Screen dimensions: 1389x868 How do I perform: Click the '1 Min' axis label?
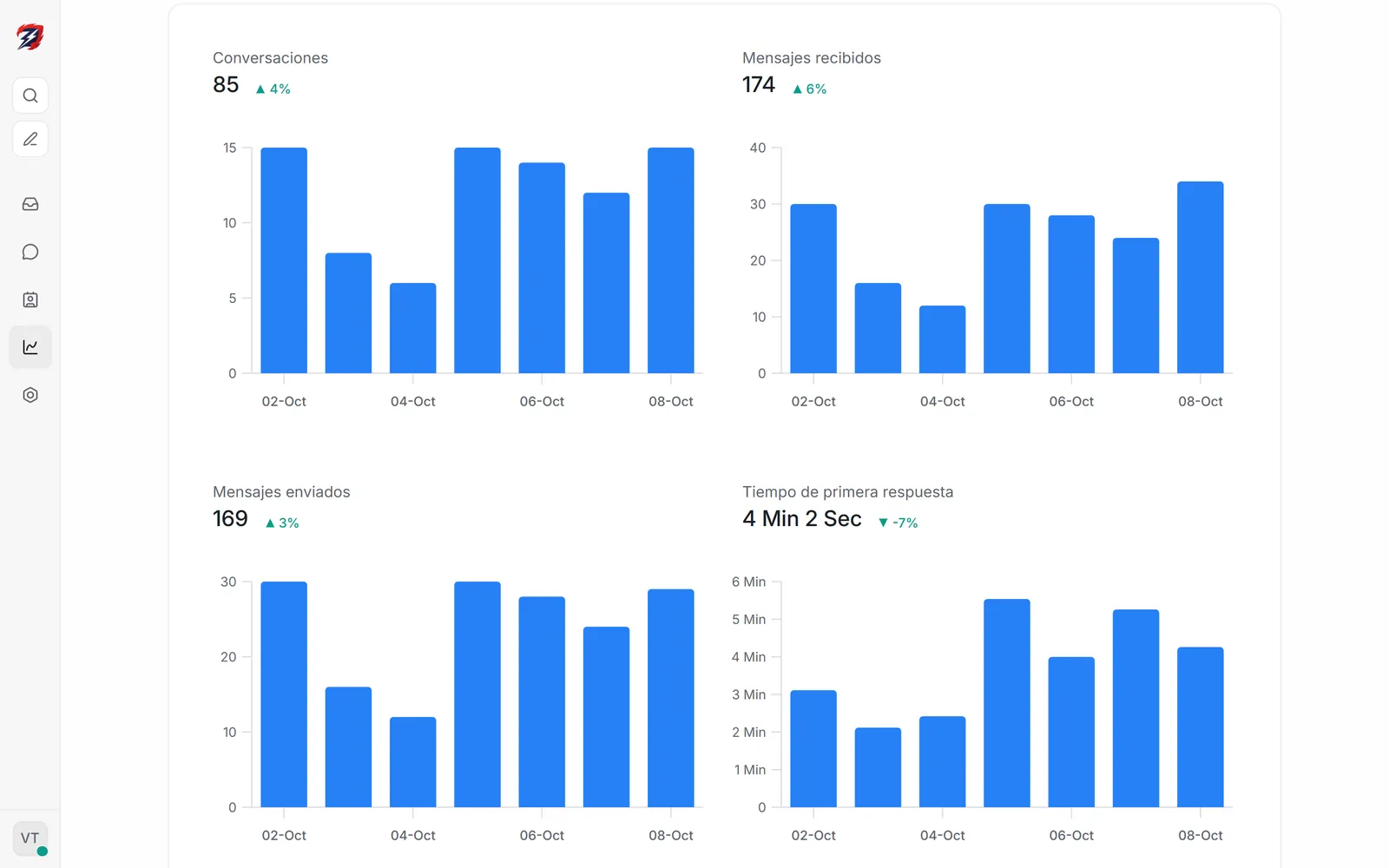pos(750,770)
